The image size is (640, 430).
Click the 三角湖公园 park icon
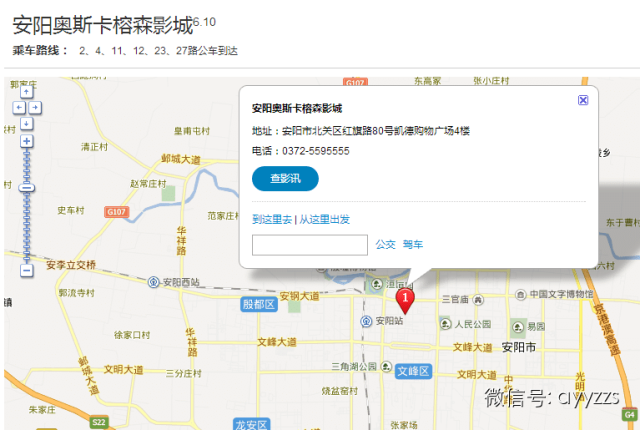[386, 366]
